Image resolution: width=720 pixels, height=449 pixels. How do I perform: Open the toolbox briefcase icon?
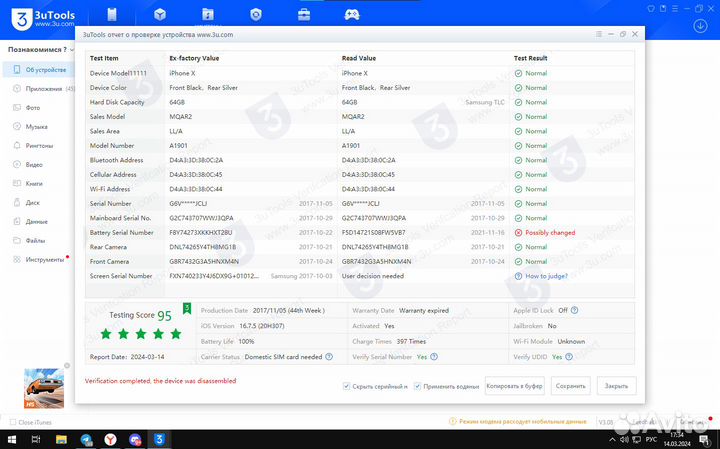[304, 15]
